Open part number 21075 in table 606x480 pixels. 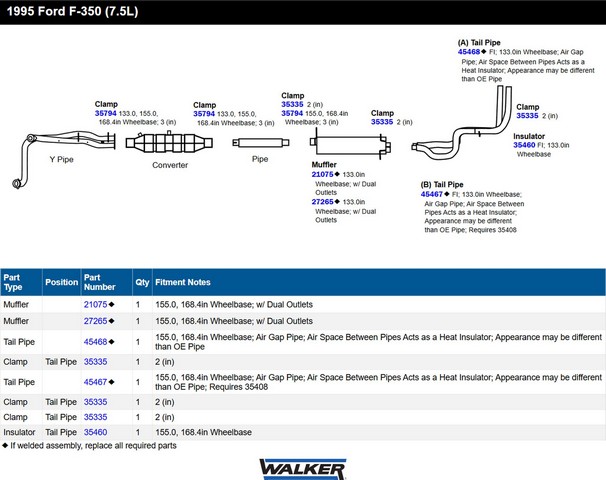tap(95, 305)
